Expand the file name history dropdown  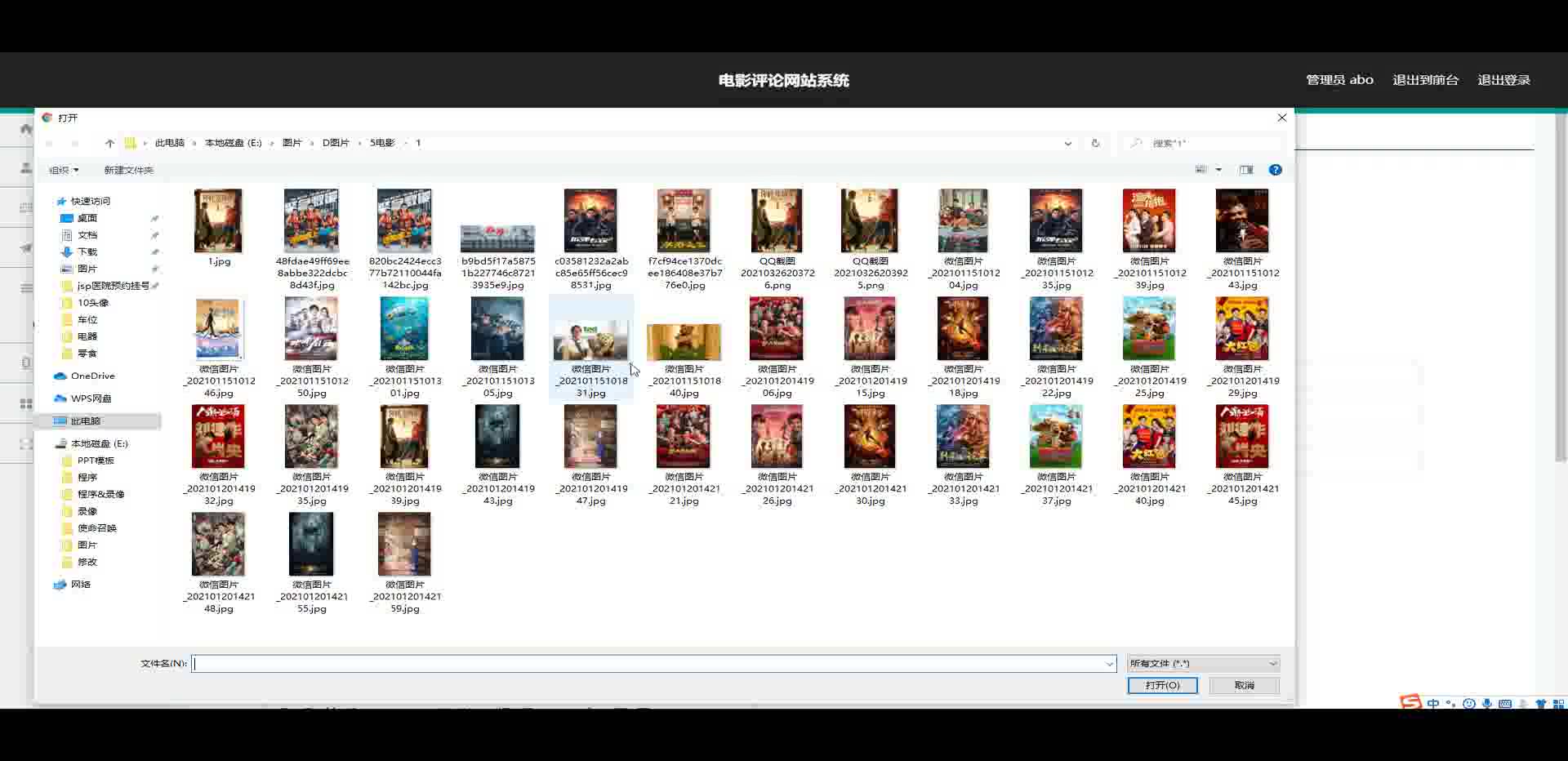(1109, 664)
